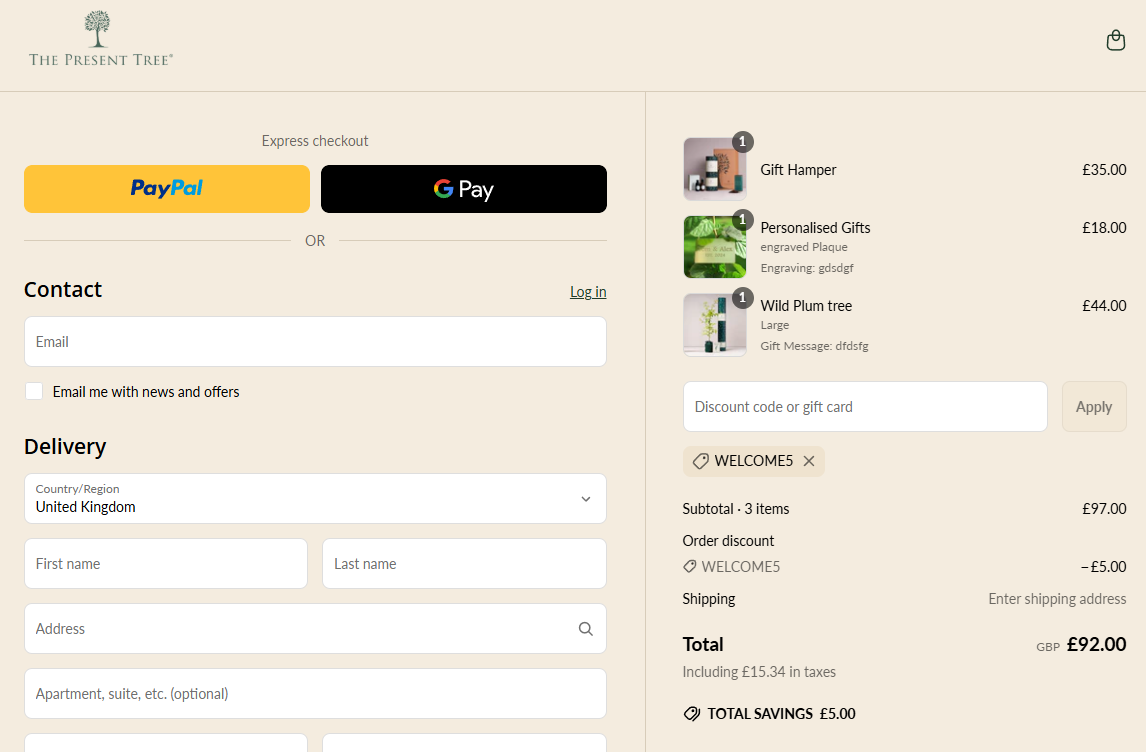
Task: Pay with Google Pay express checkout
Action: click(x=463, y=189)
